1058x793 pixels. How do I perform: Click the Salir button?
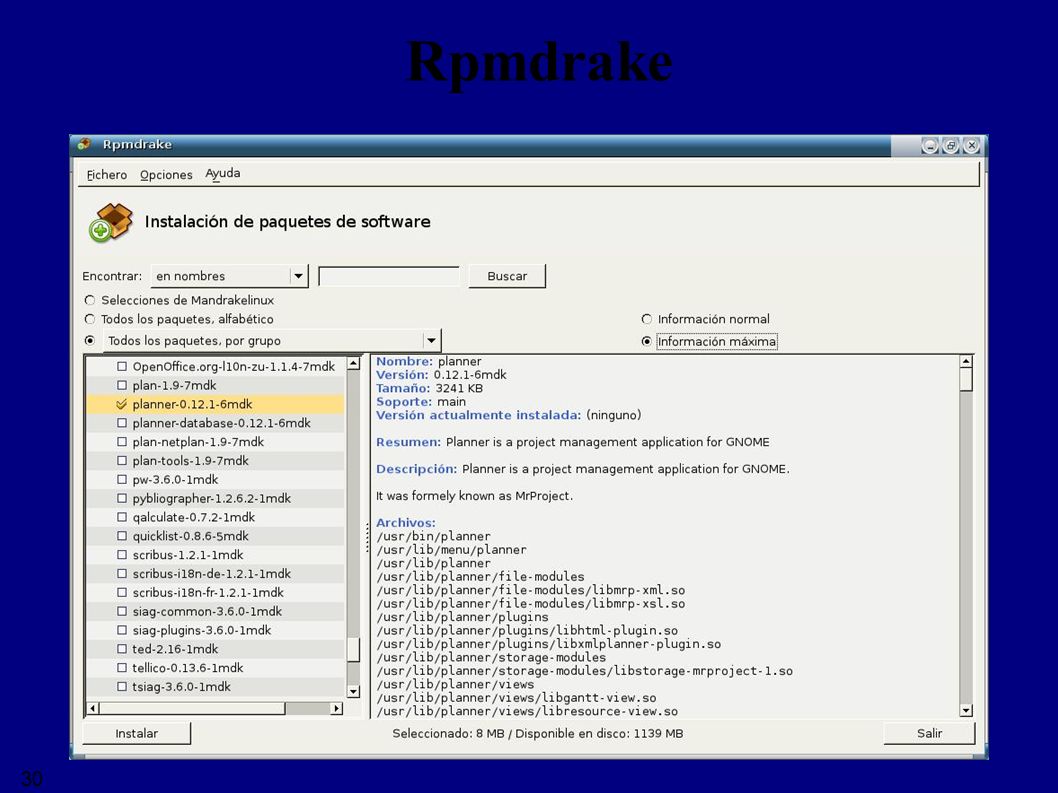coord(929,734)
